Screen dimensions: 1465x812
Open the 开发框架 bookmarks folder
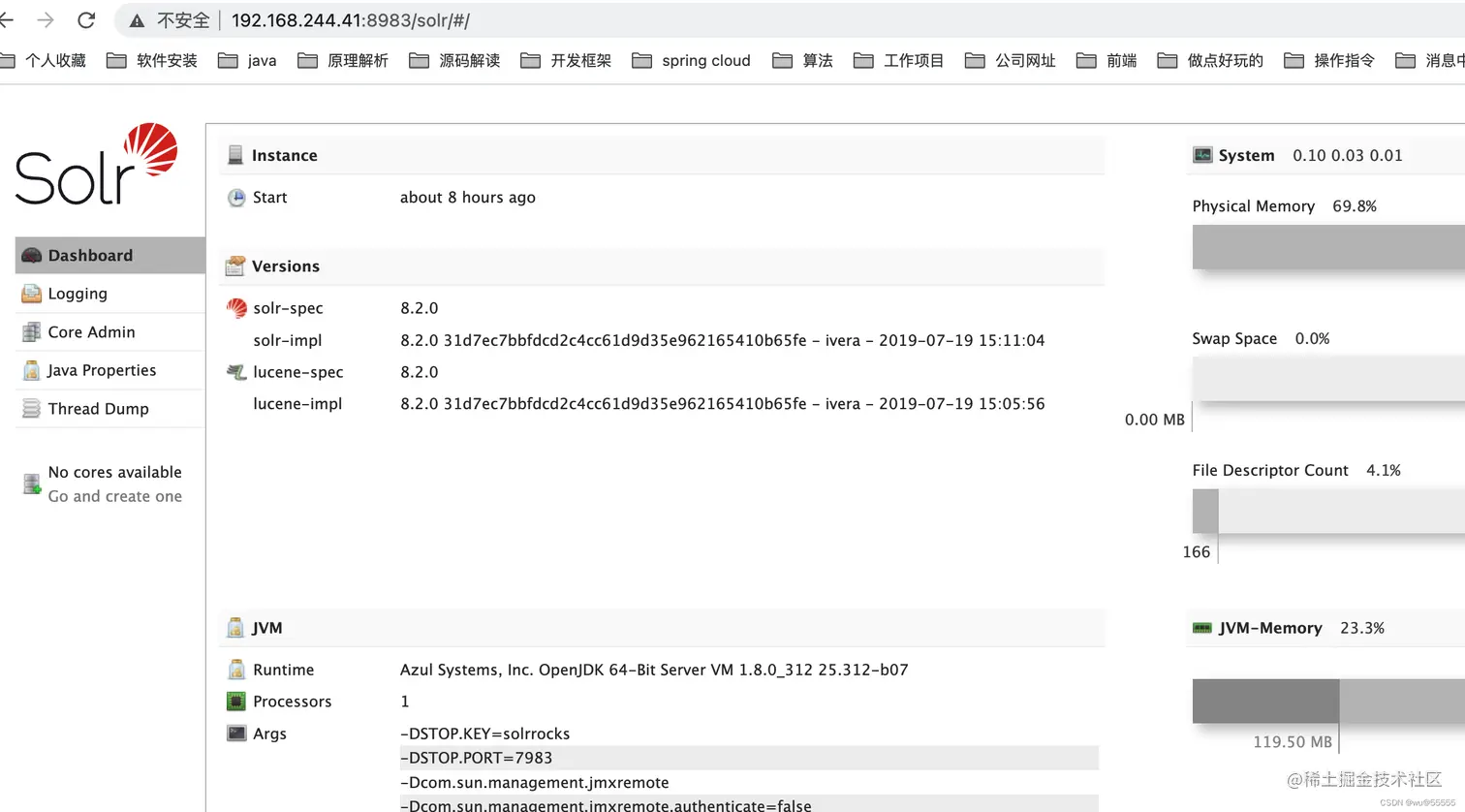click(566, 60)
